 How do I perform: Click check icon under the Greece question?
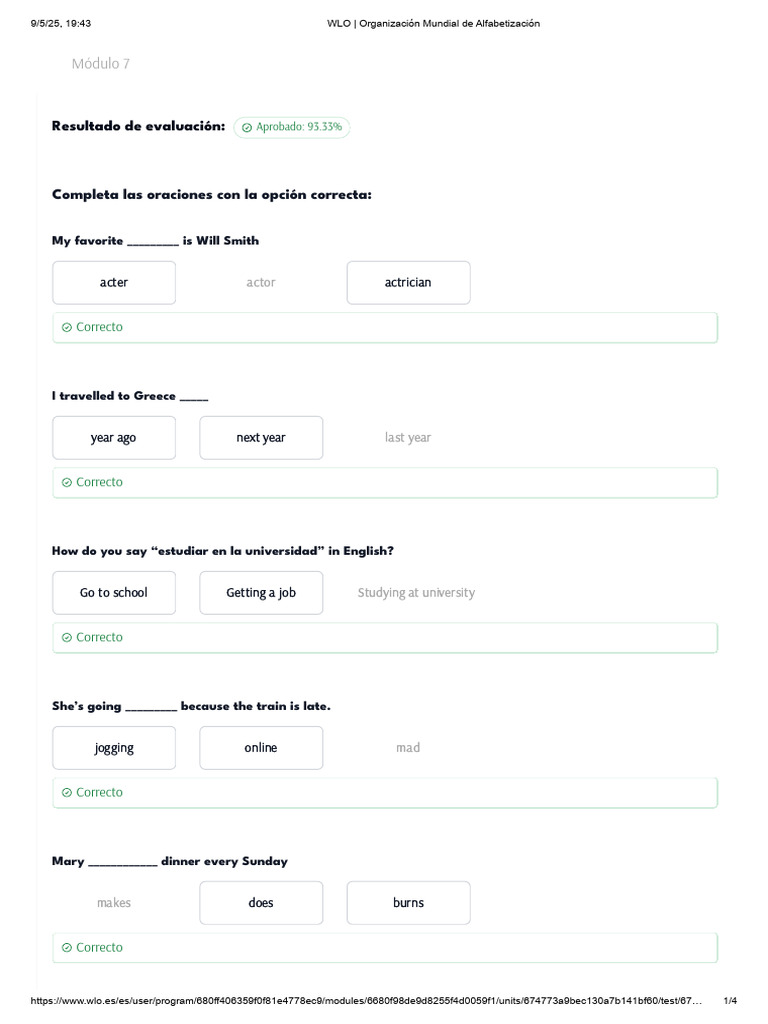tap(67, 482)
